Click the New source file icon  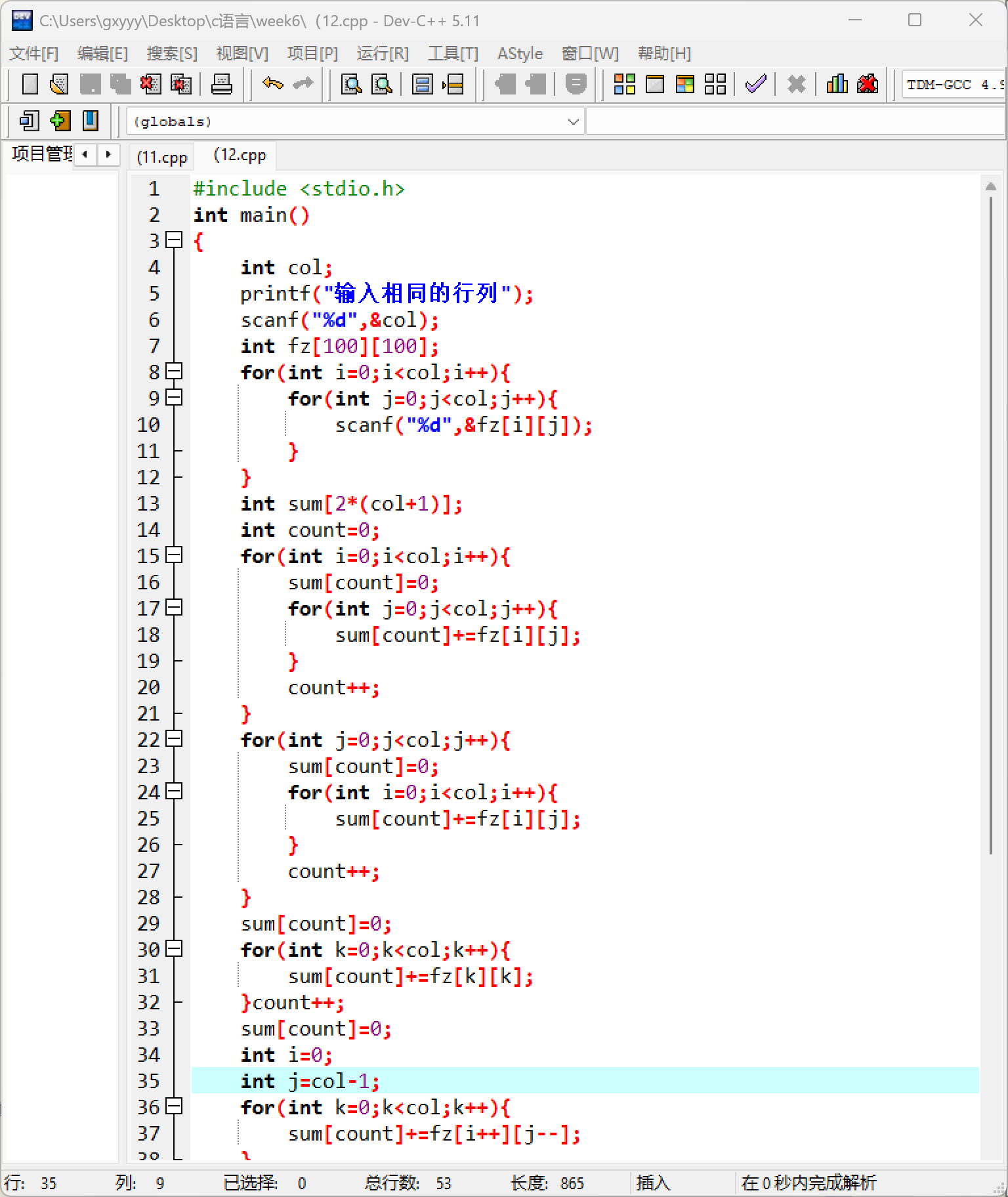tap(30, 84)
